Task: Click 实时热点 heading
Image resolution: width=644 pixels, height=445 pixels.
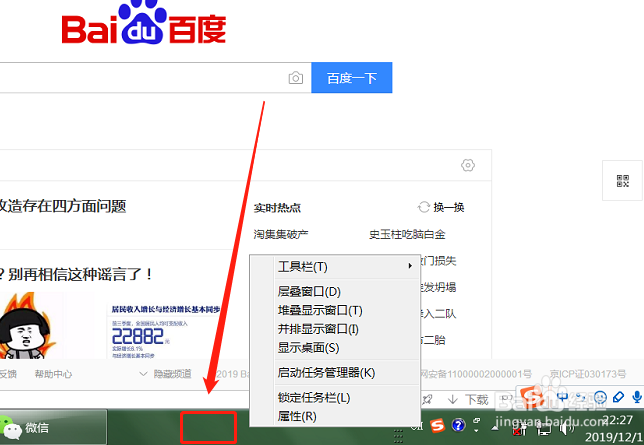Action: 277,208
